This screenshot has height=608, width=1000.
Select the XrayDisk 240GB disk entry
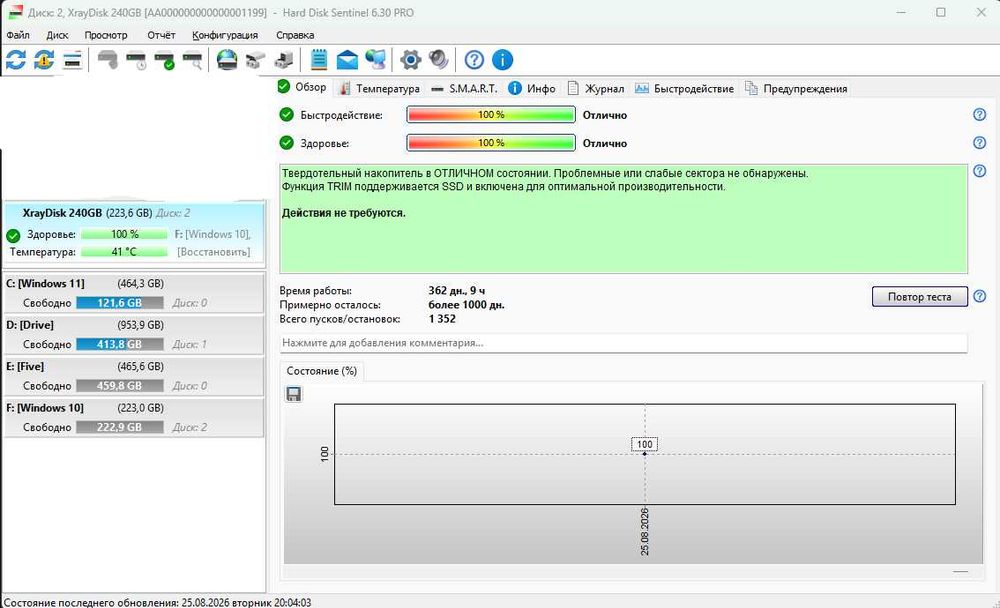pos(134,233)
